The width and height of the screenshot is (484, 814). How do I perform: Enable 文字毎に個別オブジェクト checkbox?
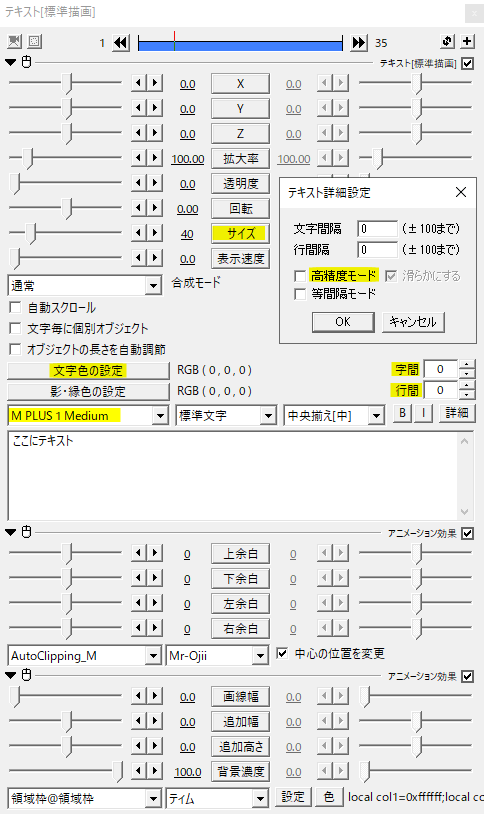[x=15, y=328]
